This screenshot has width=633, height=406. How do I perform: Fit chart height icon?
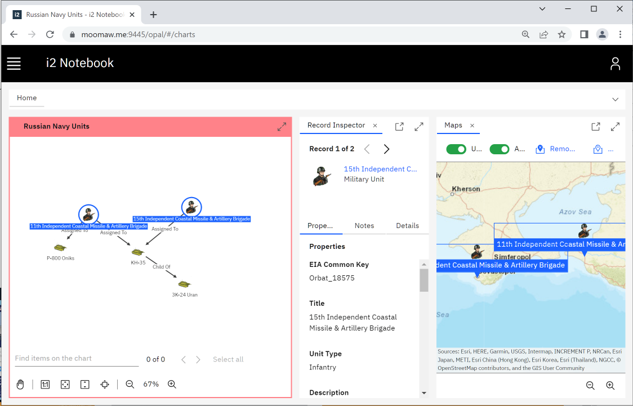click(x=85, y=384)
